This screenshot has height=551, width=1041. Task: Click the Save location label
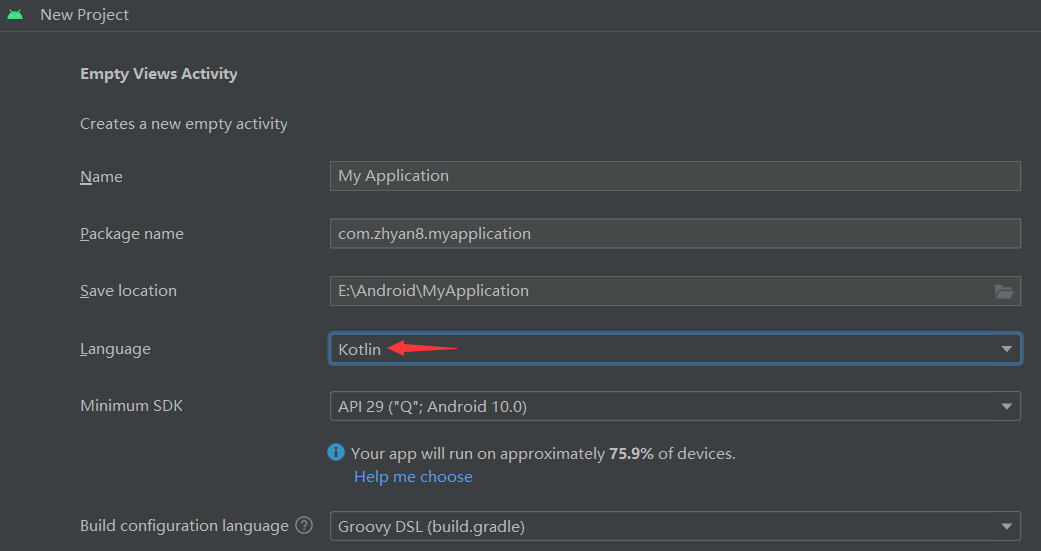click(x=128, y=291)
